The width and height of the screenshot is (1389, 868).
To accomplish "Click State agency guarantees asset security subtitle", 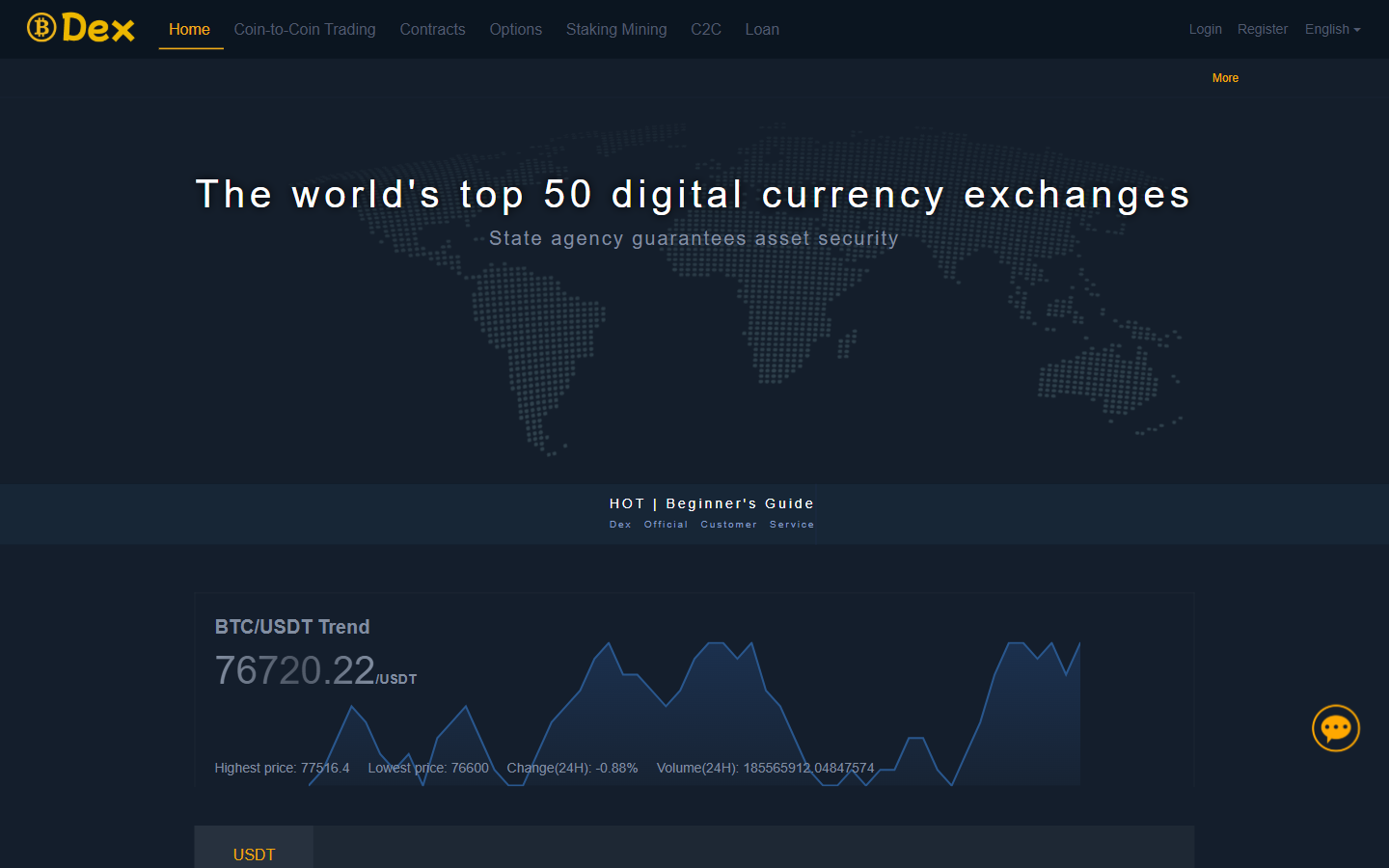I will click(x=694, y=238).
